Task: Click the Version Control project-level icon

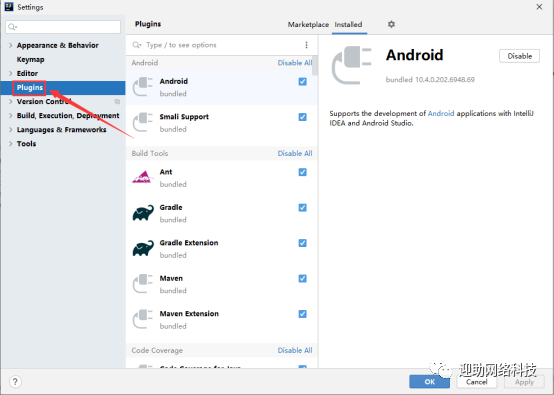Action: tap(117, 102)
